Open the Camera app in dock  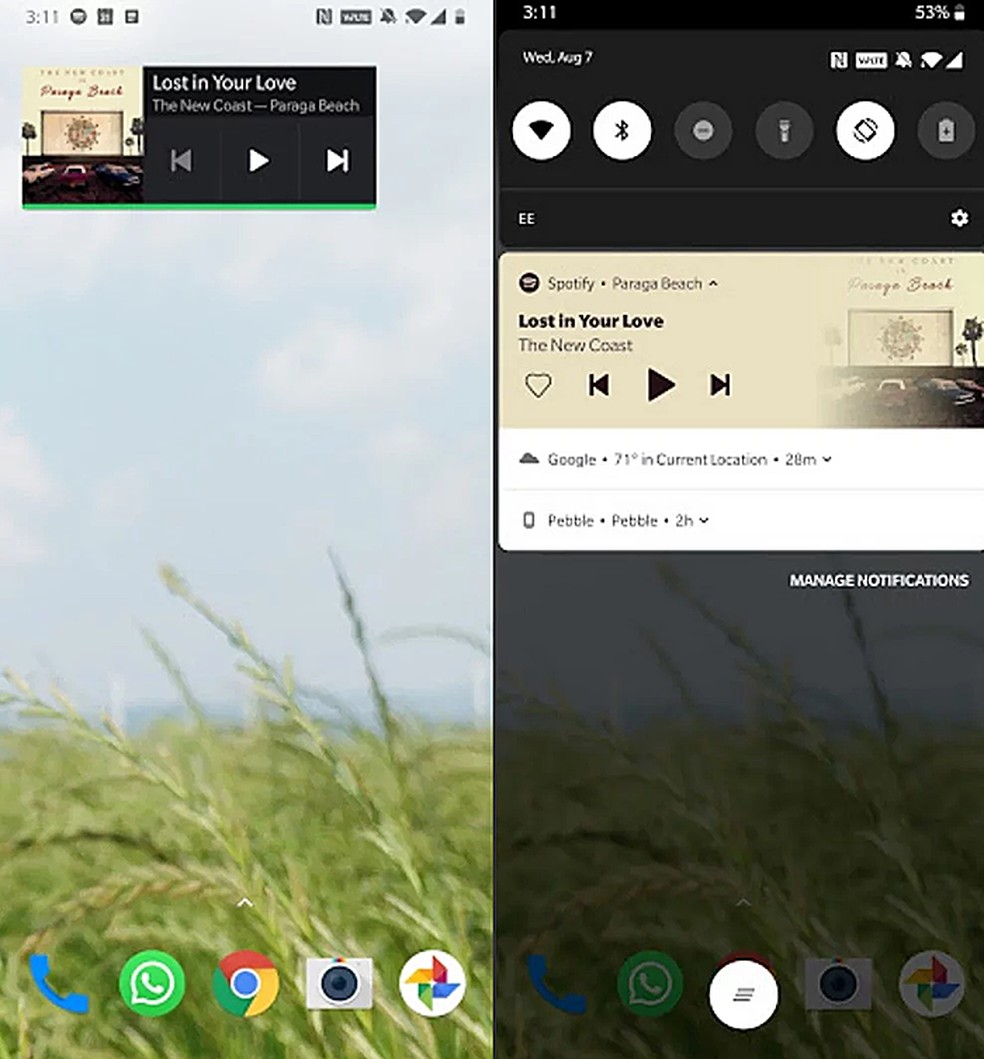[339, 983]
